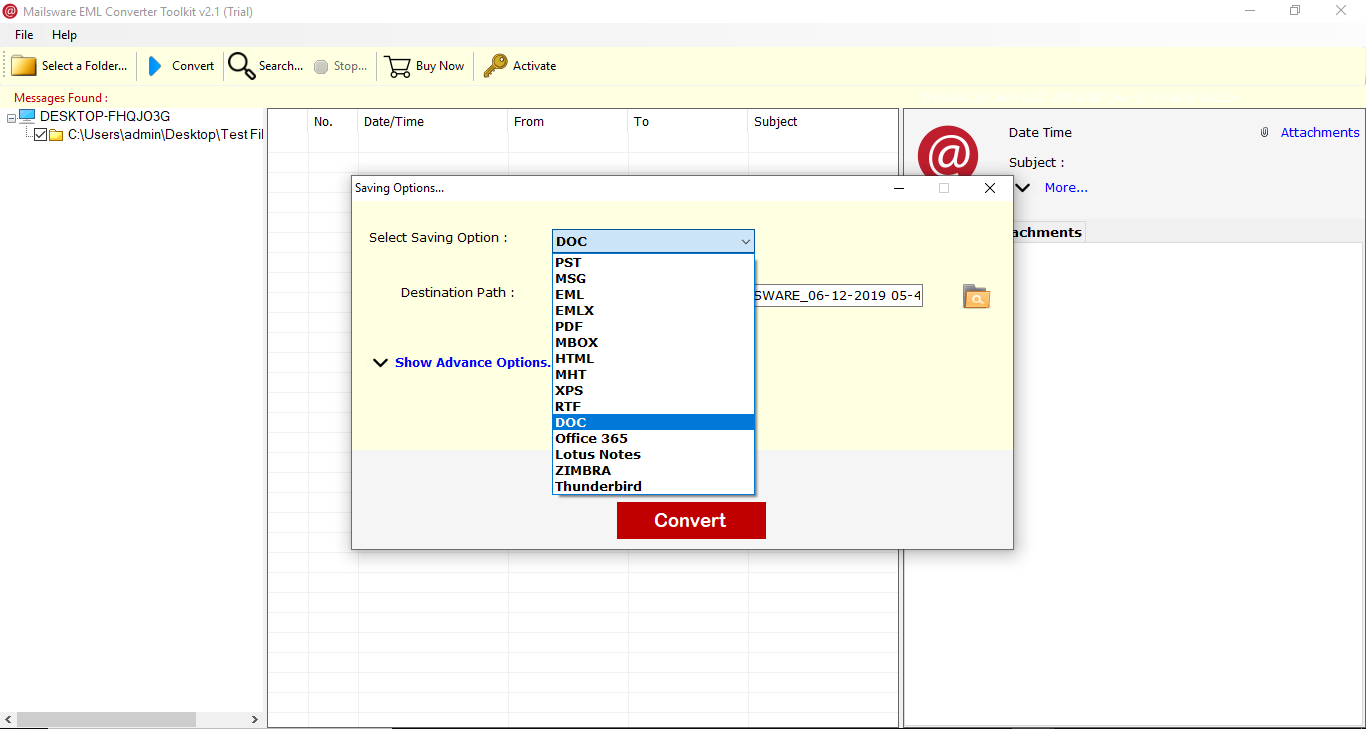
Task: Choose PST from saving options list
Action: (x=653, y=263)
